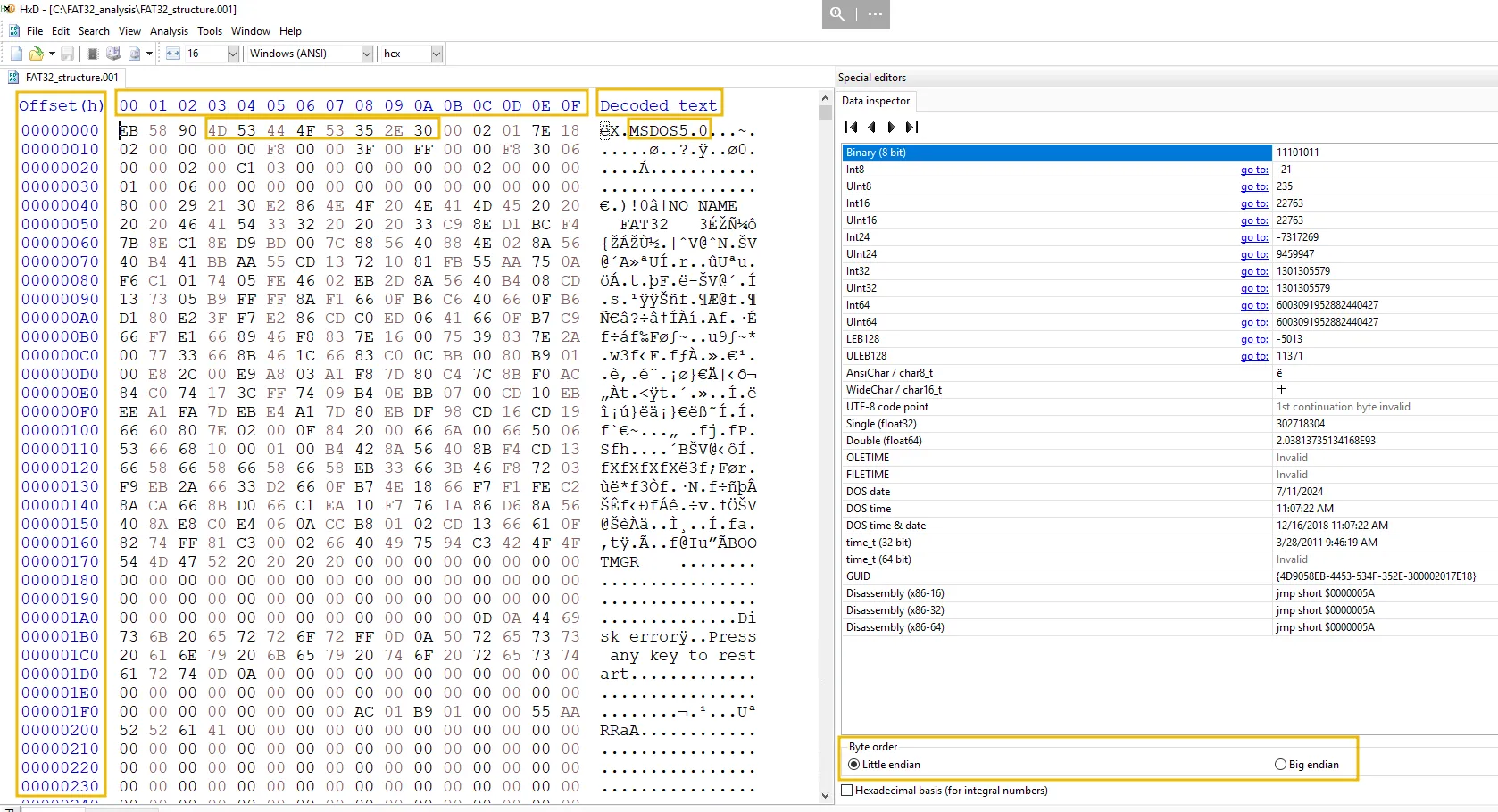Open the View menu
This screenshot has height=812, width=1498.
pos(129,30)
